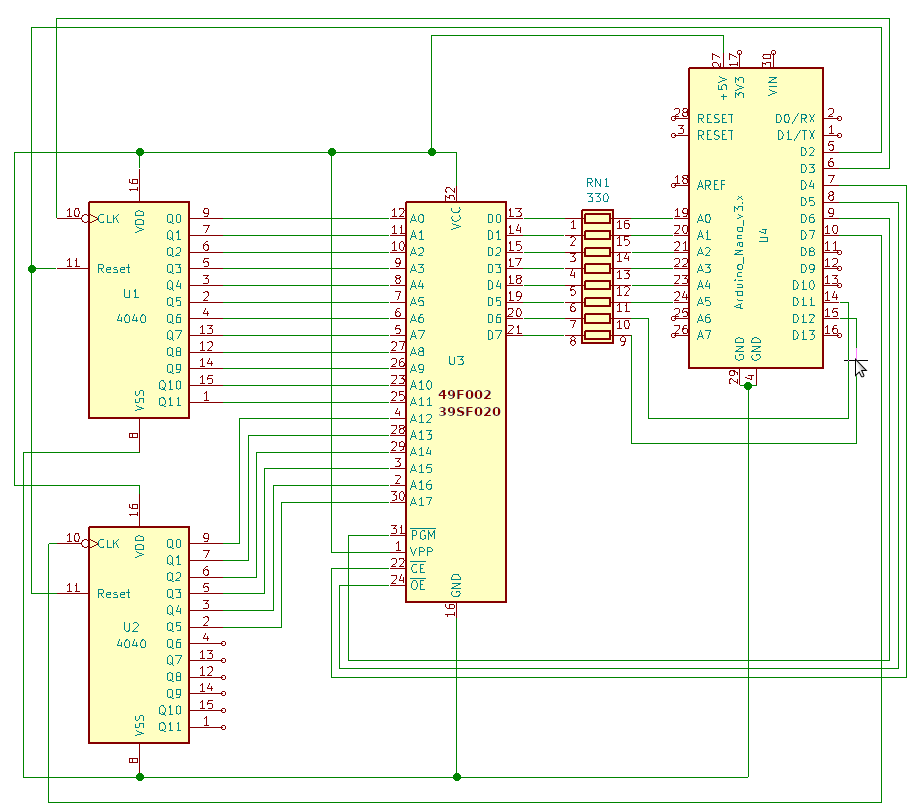The height and width of the screenshot is (807, 921).
Task: Select the PGM pin label on U3
Action: [423, 534]
